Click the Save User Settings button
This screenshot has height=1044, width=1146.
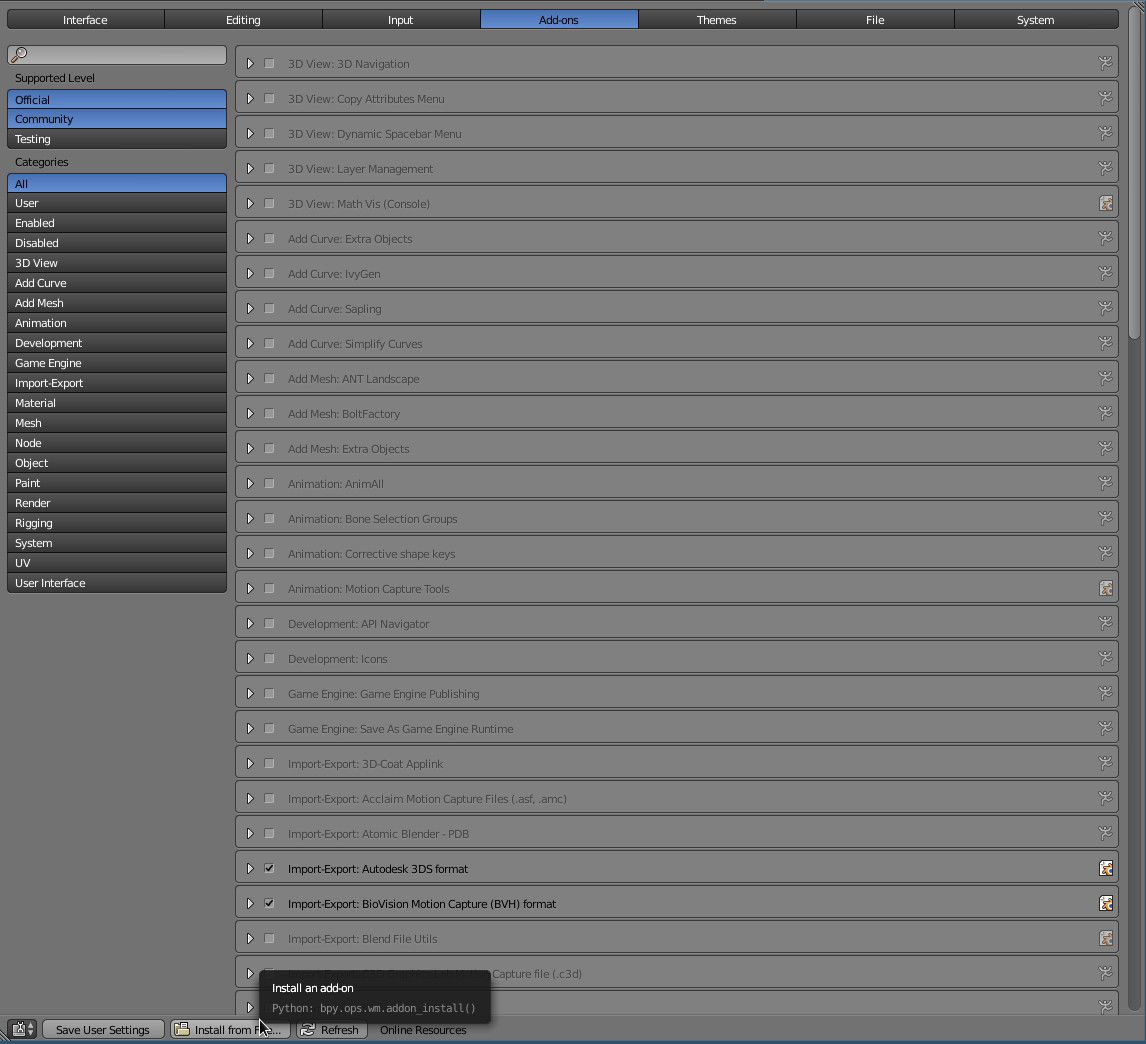(x=103, y=1029)
